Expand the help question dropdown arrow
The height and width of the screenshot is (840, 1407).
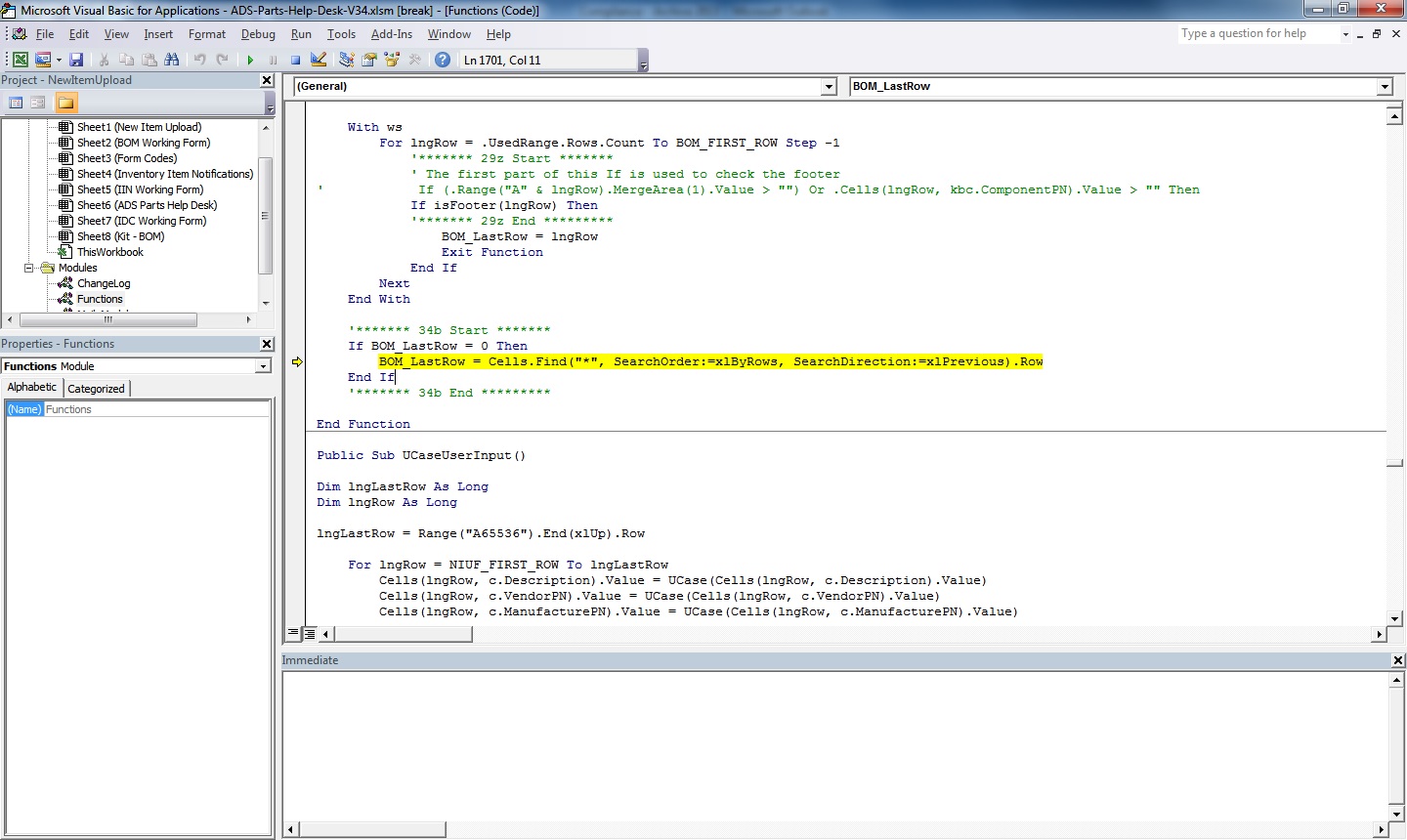point(1345,34)
